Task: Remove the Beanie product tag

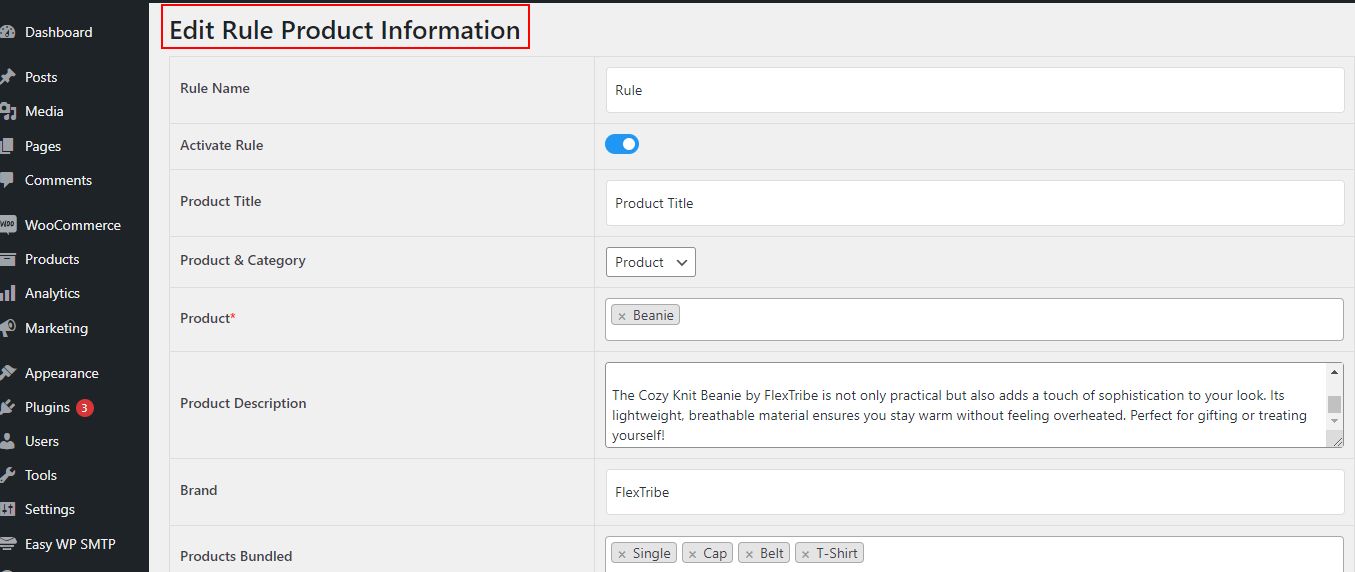Action: tap(622, 316)
